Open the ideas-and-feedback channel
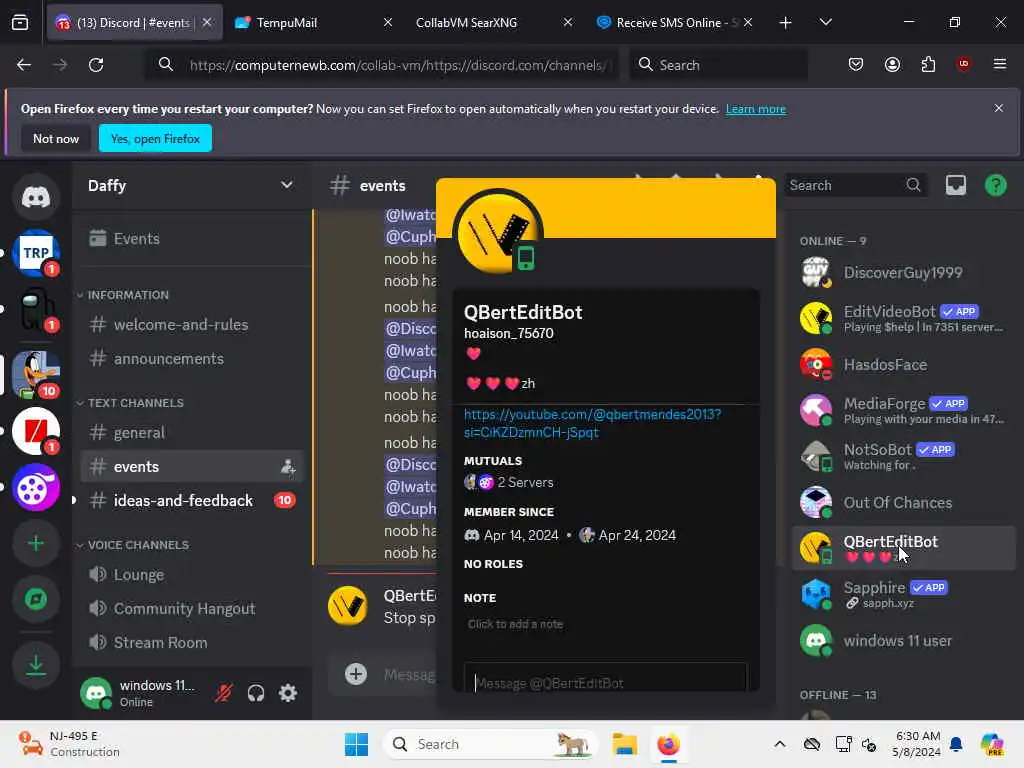This screenshot has height=768, width=1024. point(191,500)
